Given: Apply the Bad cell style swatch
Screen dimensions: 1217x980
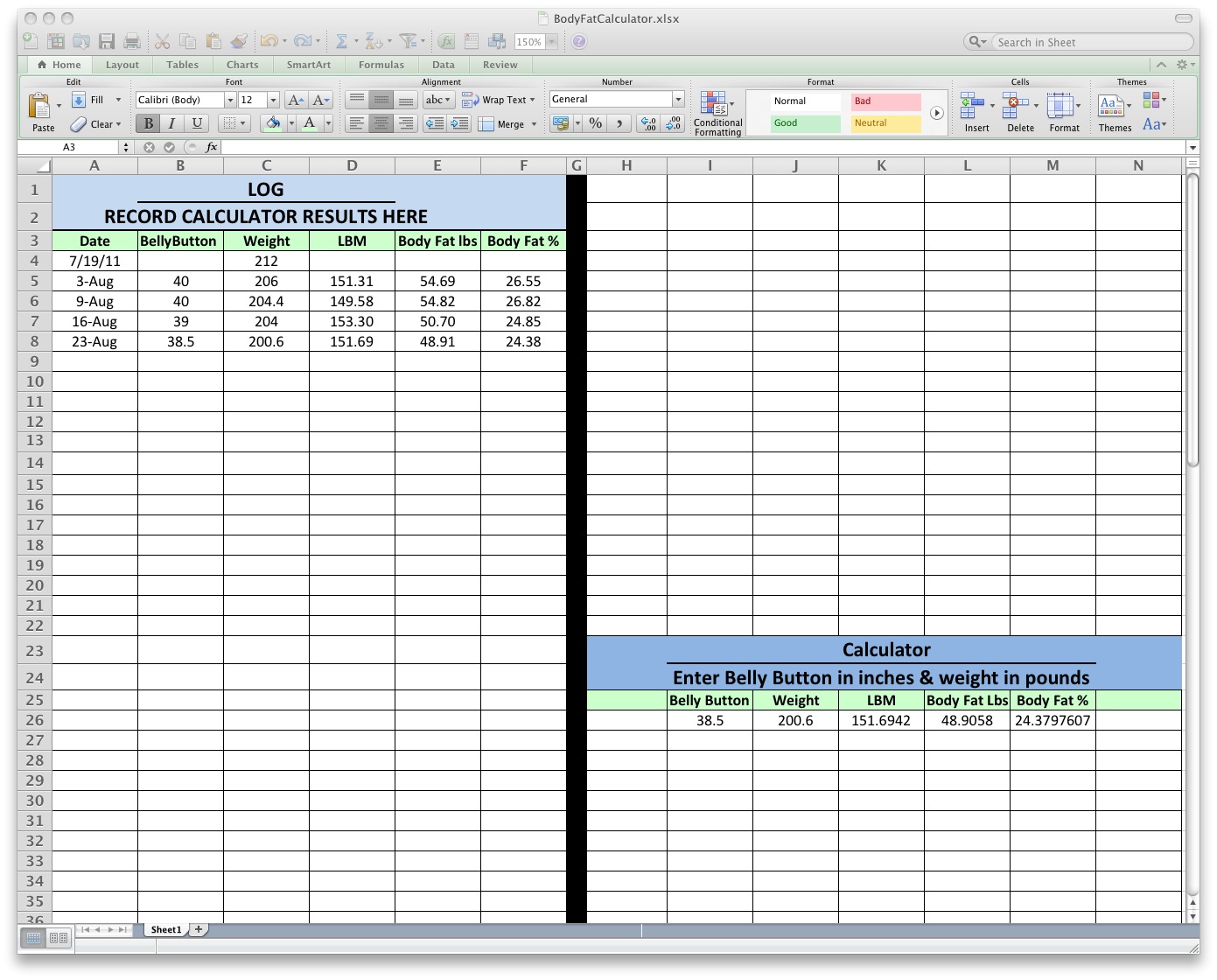Looking at the screenshot, I should click(885, 101).
